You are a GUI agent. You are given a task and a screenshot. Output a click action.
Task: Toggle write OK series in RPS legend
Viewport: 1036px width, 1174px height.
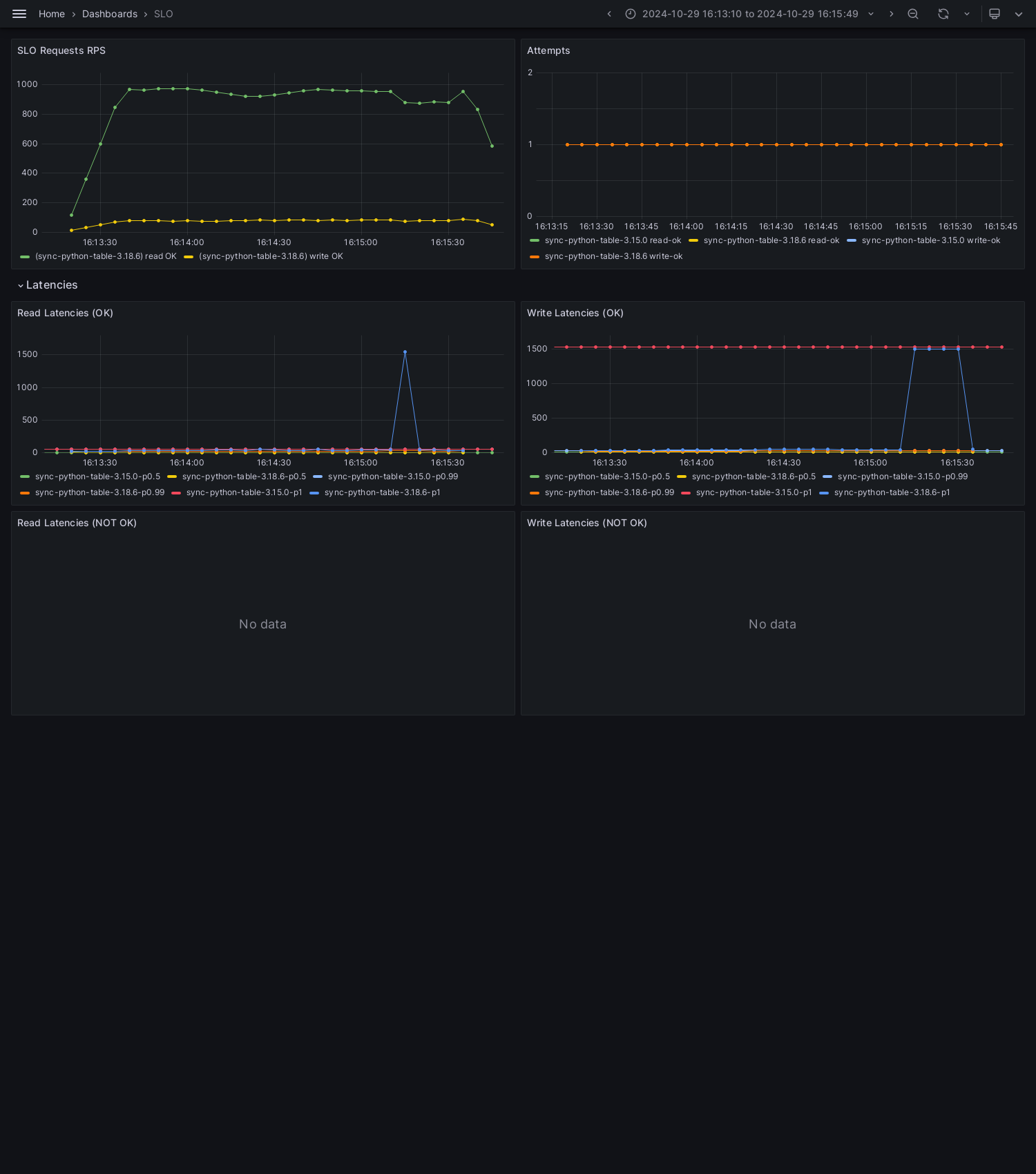coord(271,256)
